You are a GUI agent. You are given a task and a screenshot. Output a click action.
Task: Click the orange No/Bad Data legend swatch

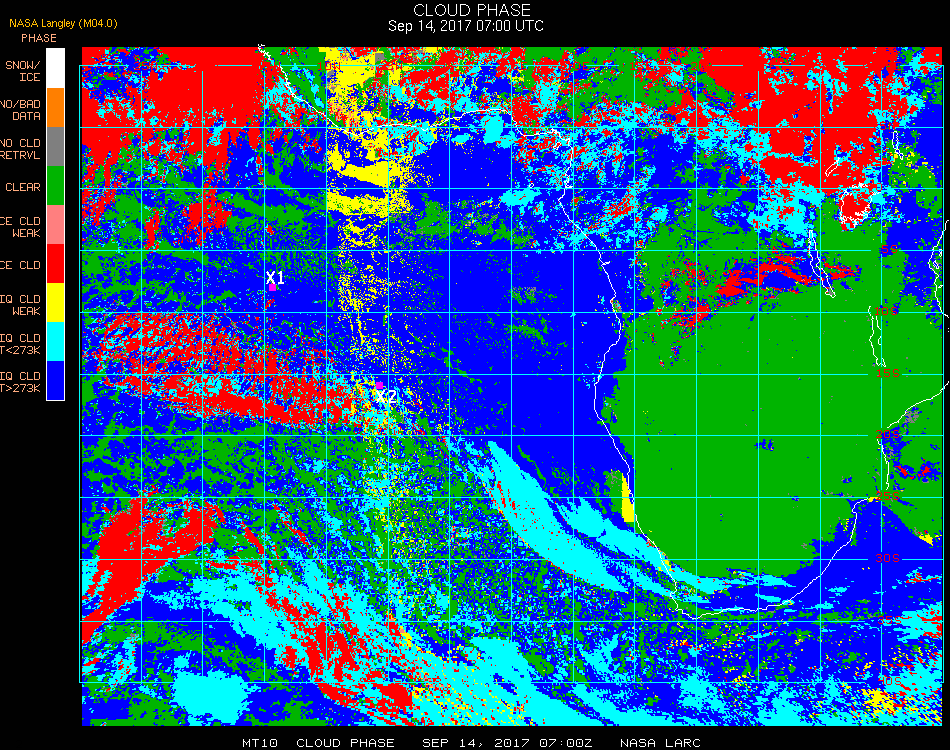tap(55, 108)
